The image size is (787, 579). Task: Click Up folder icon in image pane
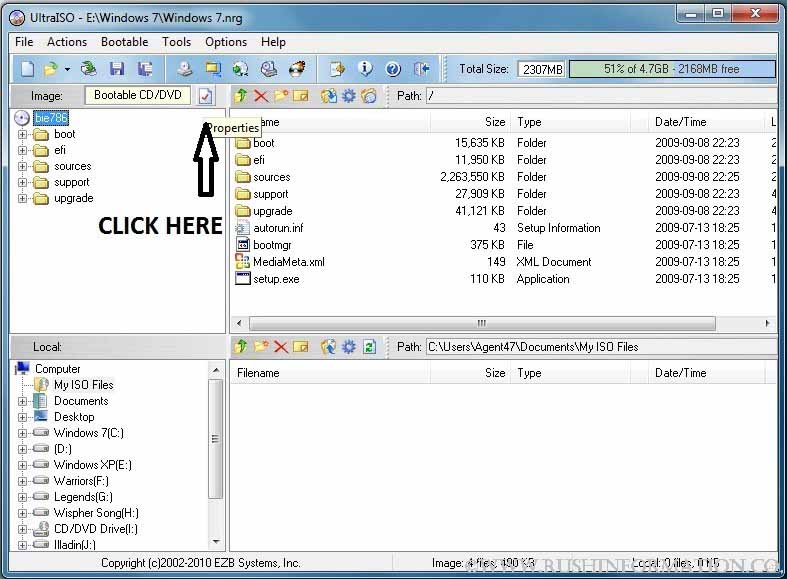[240, 95]
